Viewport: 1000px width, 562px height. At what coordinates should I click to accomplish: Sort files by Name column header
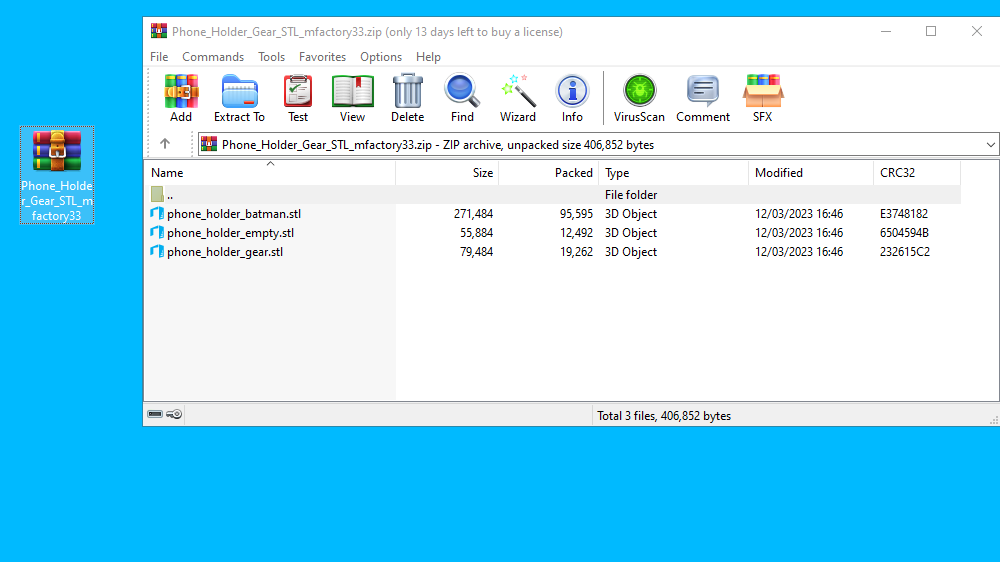(x=270, y=173)
